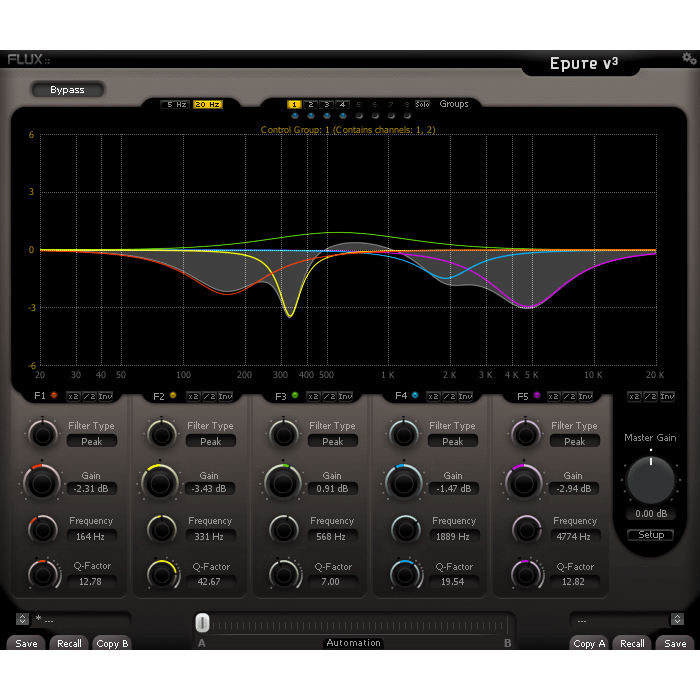Select channel tab 3

(326, 104)
